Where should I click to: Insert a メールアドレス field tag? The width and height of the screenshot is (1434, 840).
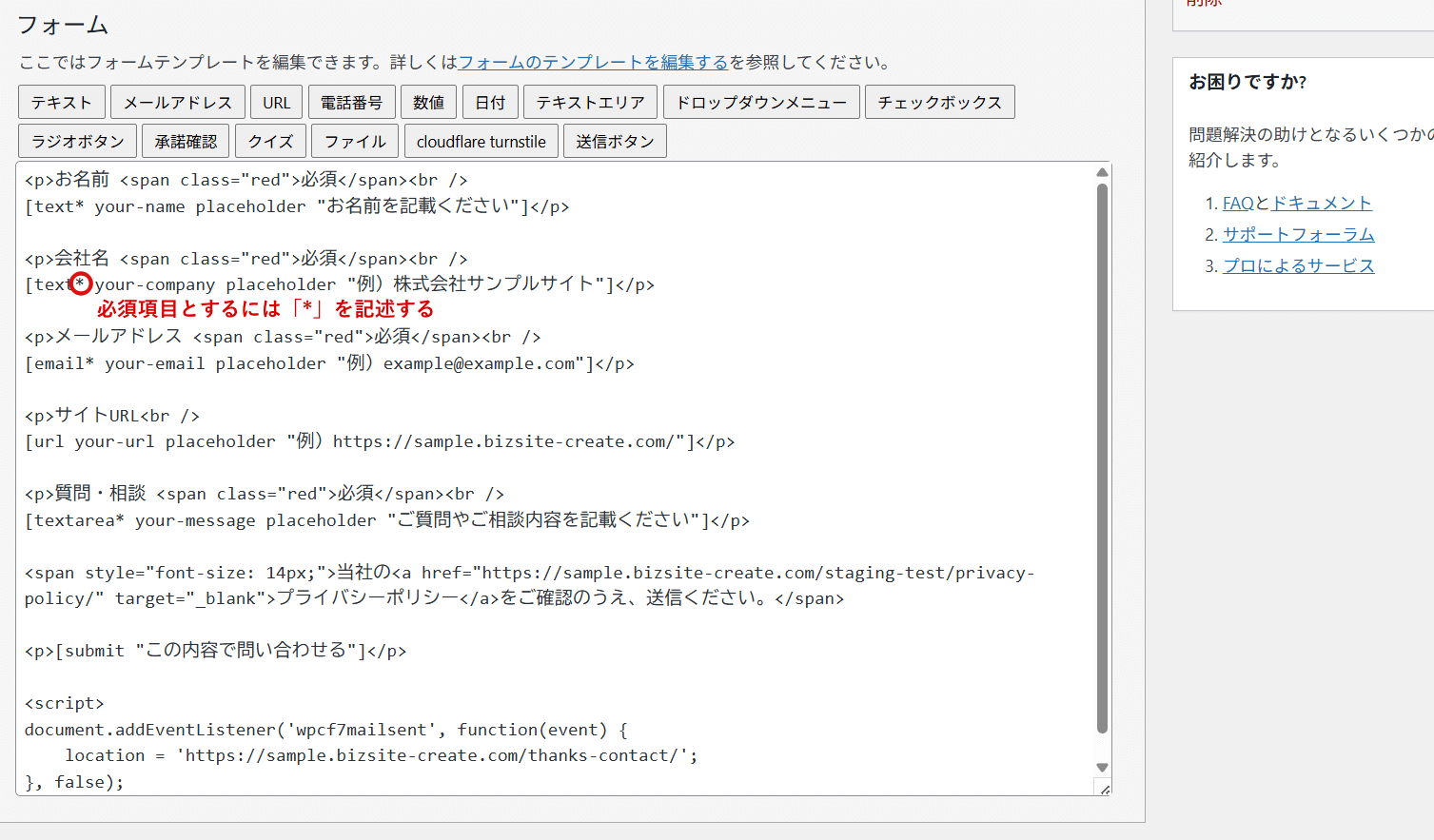pos(178,103)
